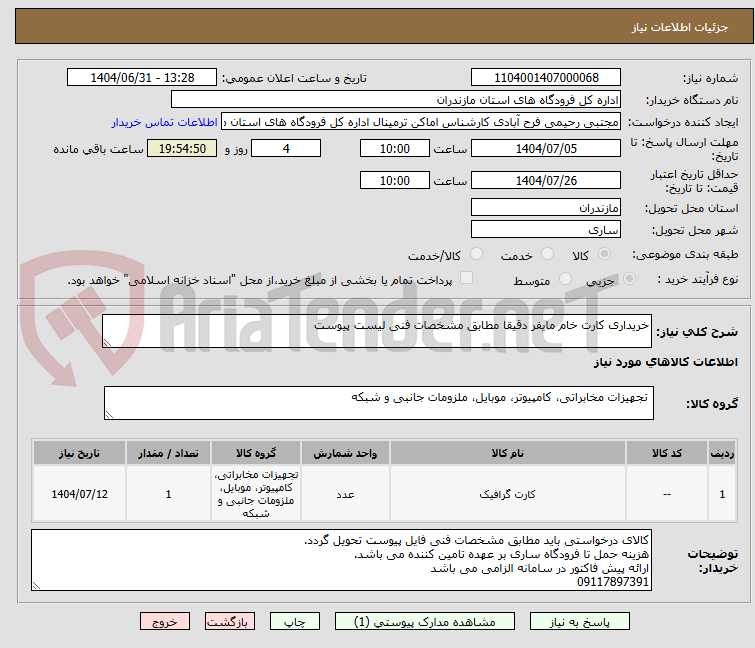Click the announcement date field 1404/06/31 - 13:28
The image size is (755, 648).
pyautogui.click(x=142, y=78)
